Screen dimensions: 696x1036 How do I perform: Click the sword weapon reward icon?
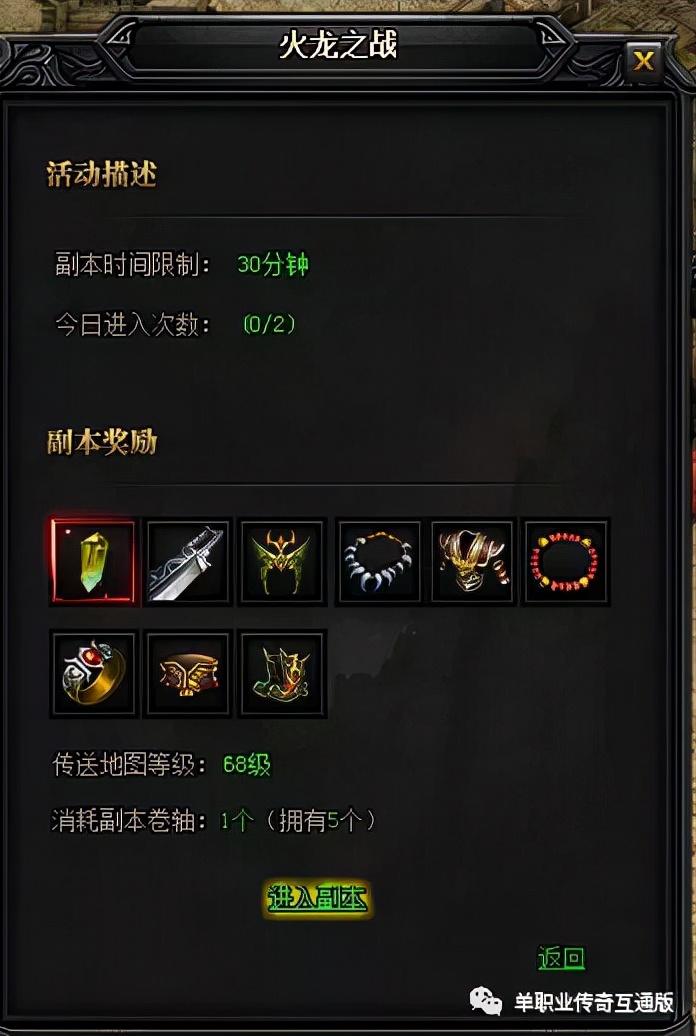point(188,562)
